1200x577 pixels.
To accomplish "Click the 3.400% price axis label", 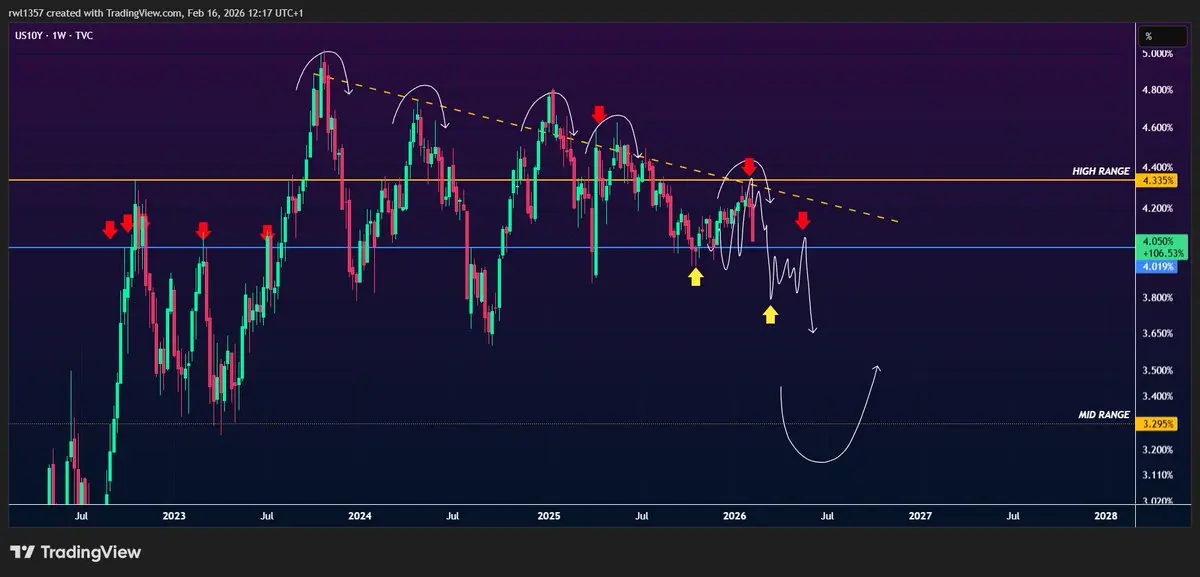I will 1157,396.
